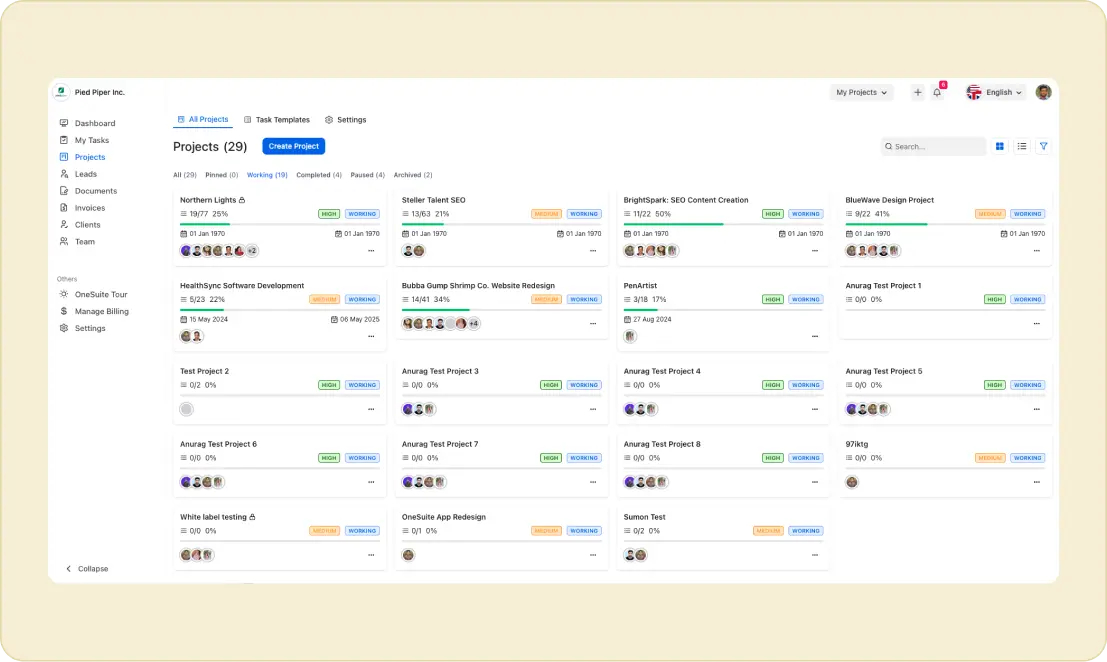The image size is (1107, 662).
Task: Expand the My Projects dropdown
Action: point(861,92)
